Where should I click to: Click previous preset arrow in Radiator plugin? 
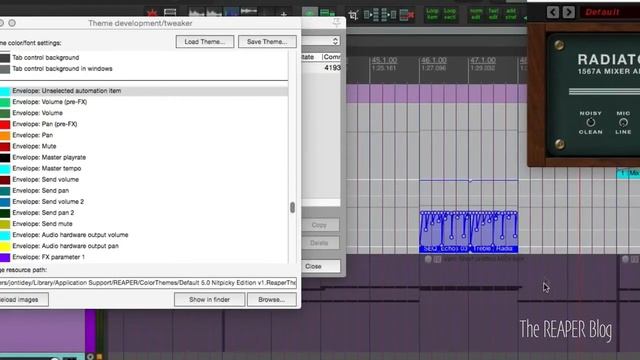point(553,12)
